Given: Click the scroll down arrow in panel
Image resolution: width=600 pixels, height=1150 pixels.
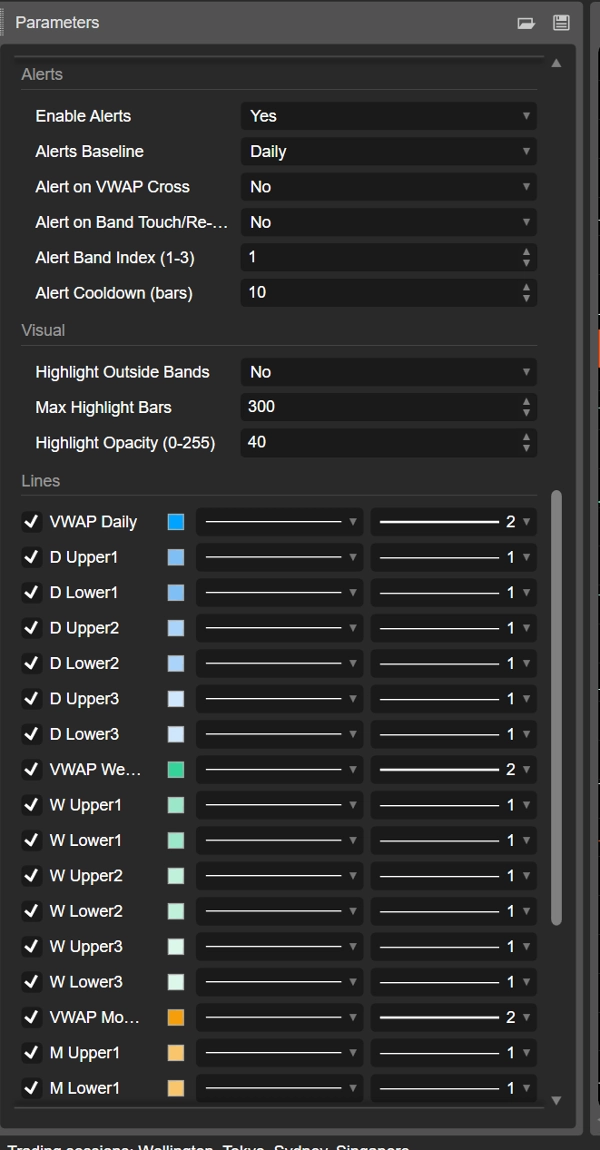Looking at the screenshot, I should (x=556, y=1100).
